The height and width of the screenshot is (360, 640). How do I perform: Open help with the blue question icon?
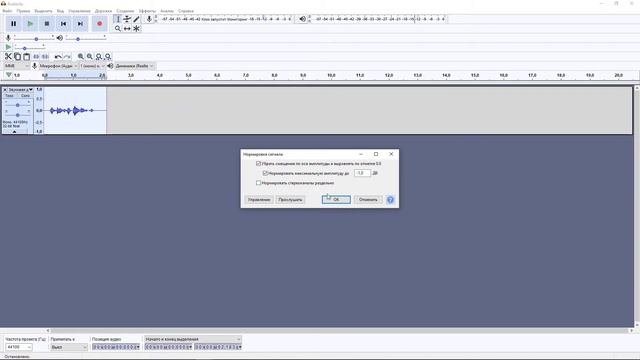tap(390, 200)
